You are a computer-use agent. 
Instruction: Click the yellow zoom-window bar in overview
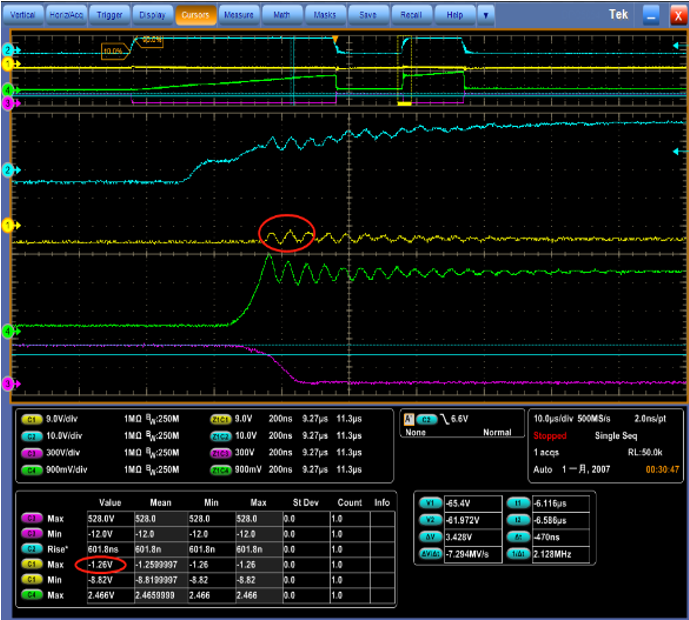click(x=404, y=104)
